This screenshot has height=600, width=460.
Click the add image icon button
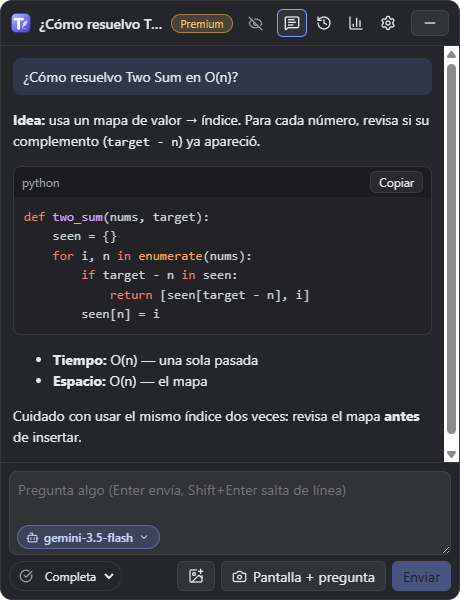click(196, 576)
